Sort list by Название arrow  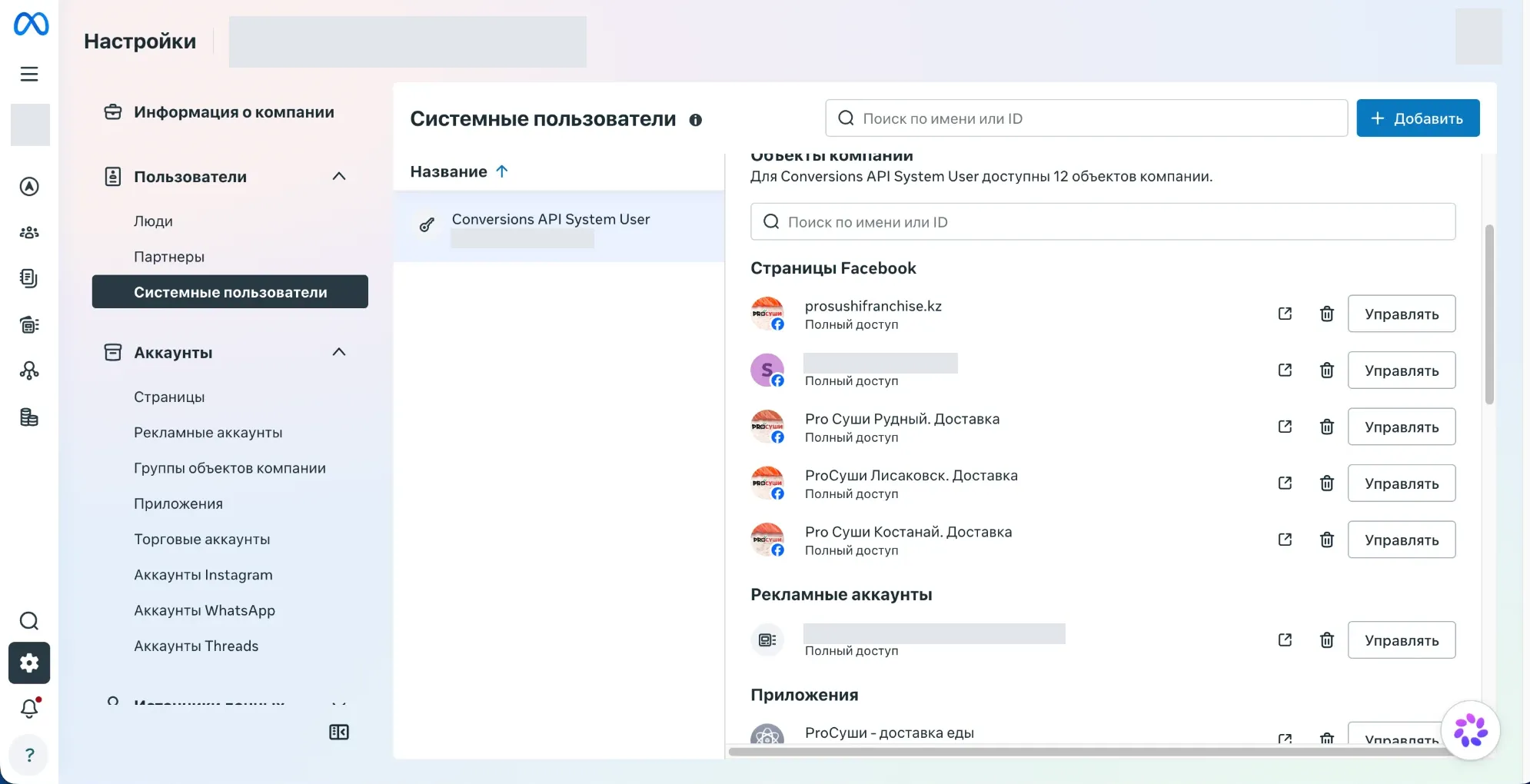click(502, 171)
